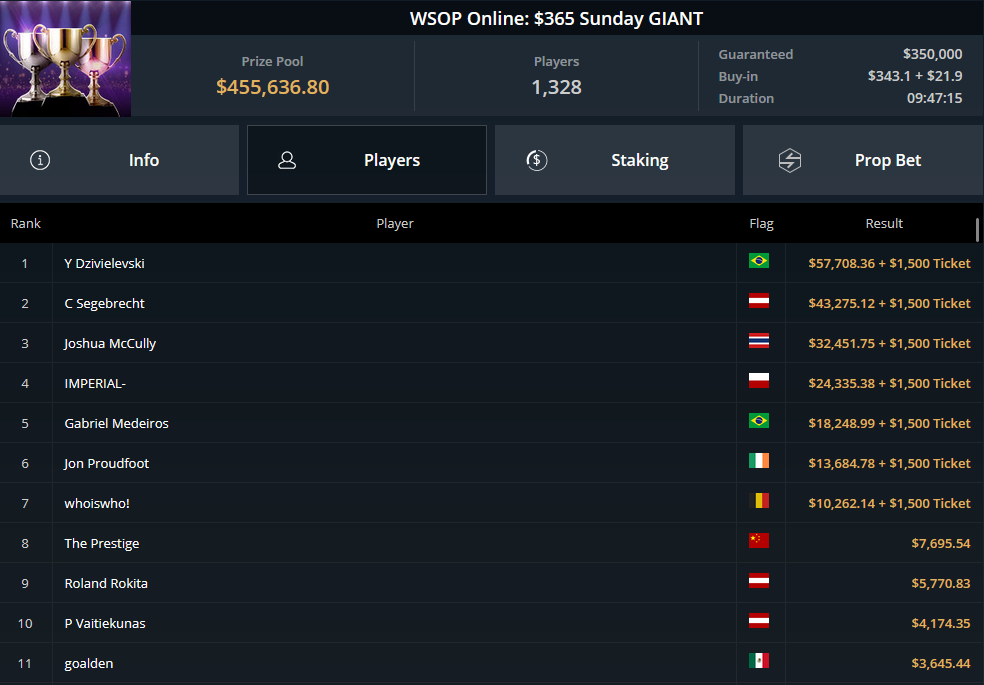
Task: Click the prize pool amount $455,636.80
Action: point(272,87)
